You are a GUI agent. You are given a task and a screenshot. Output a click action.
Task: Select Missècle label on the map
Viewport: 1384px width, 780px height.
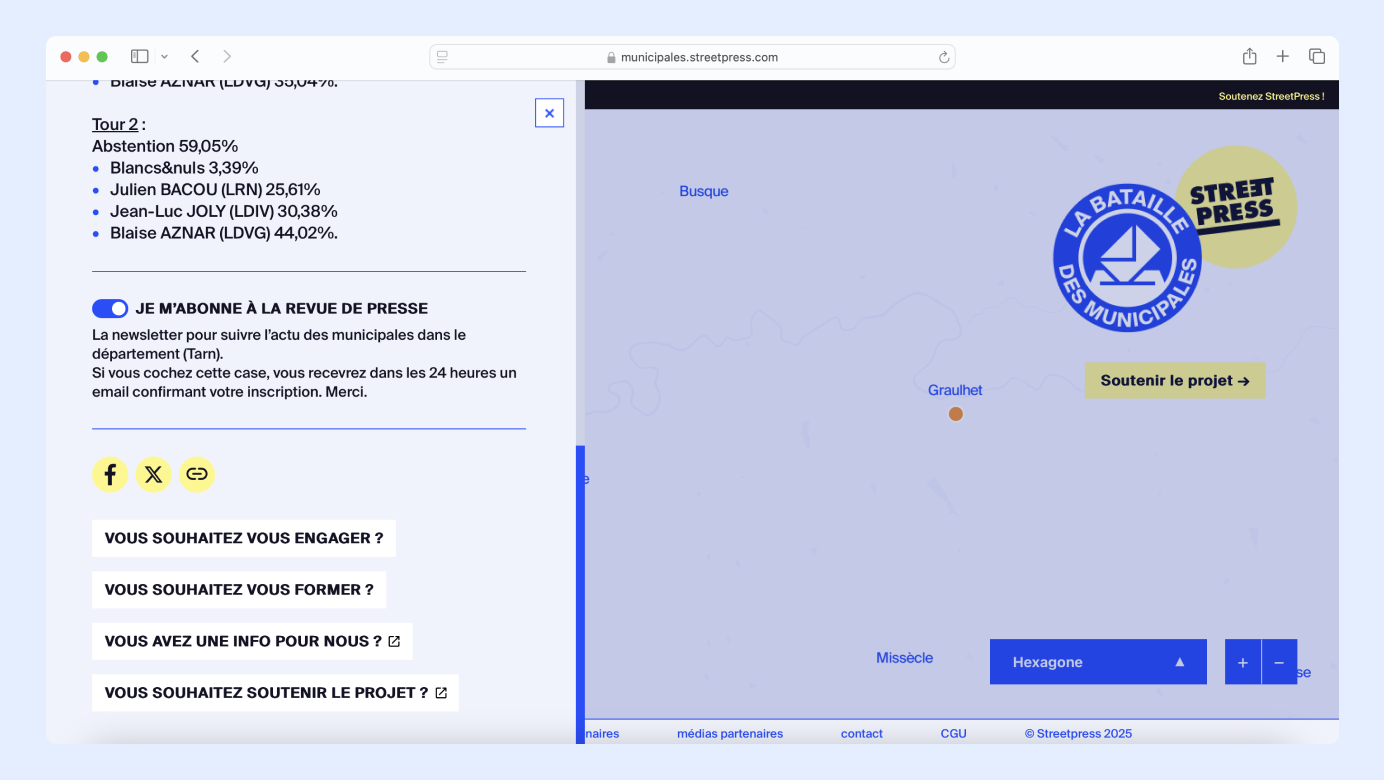coord(905,658)
